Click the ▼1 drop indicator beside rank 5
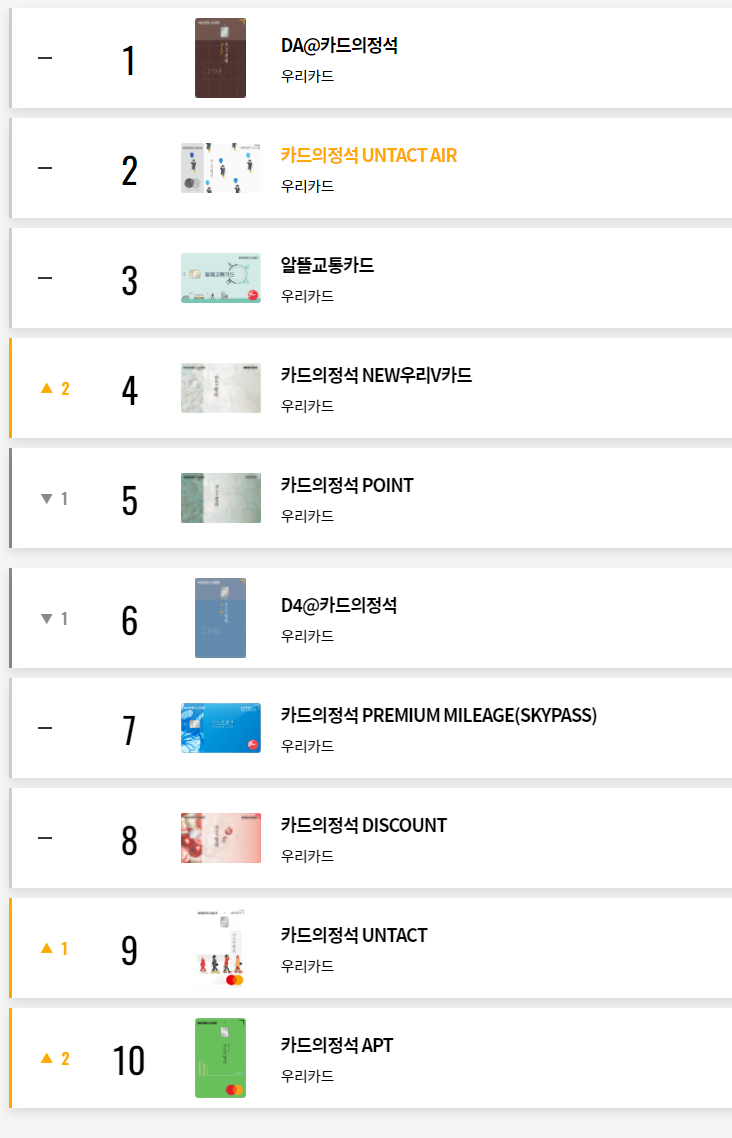 (x=54, y=497)
